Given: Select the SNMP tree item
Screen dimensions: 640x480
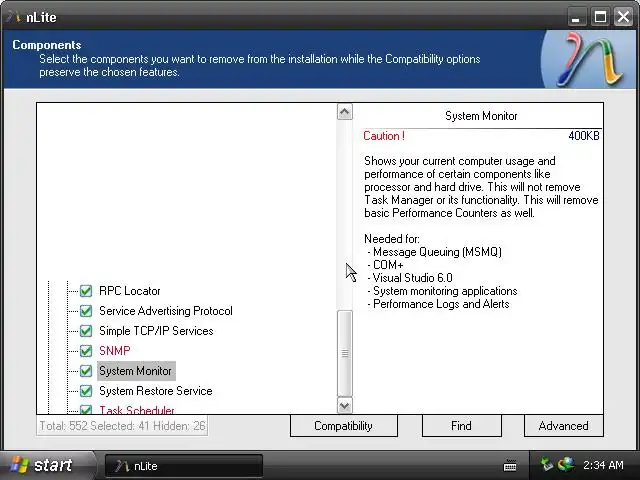Looking at the screenshot, I should [x=115, y=351].
